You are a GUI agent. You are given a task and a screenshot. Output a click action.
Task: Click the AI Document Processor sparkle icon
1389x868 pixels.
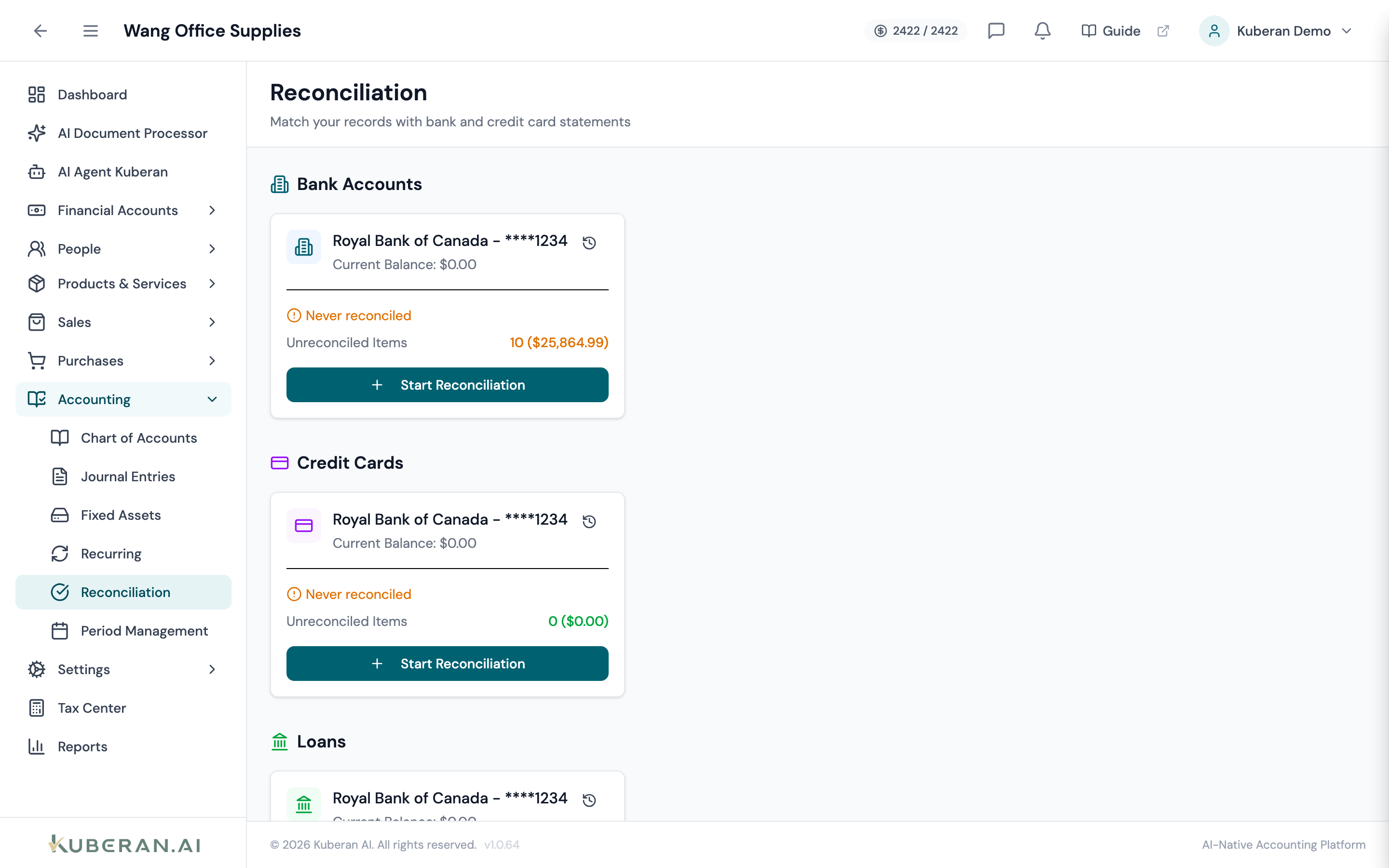click(x=37, y=133)
